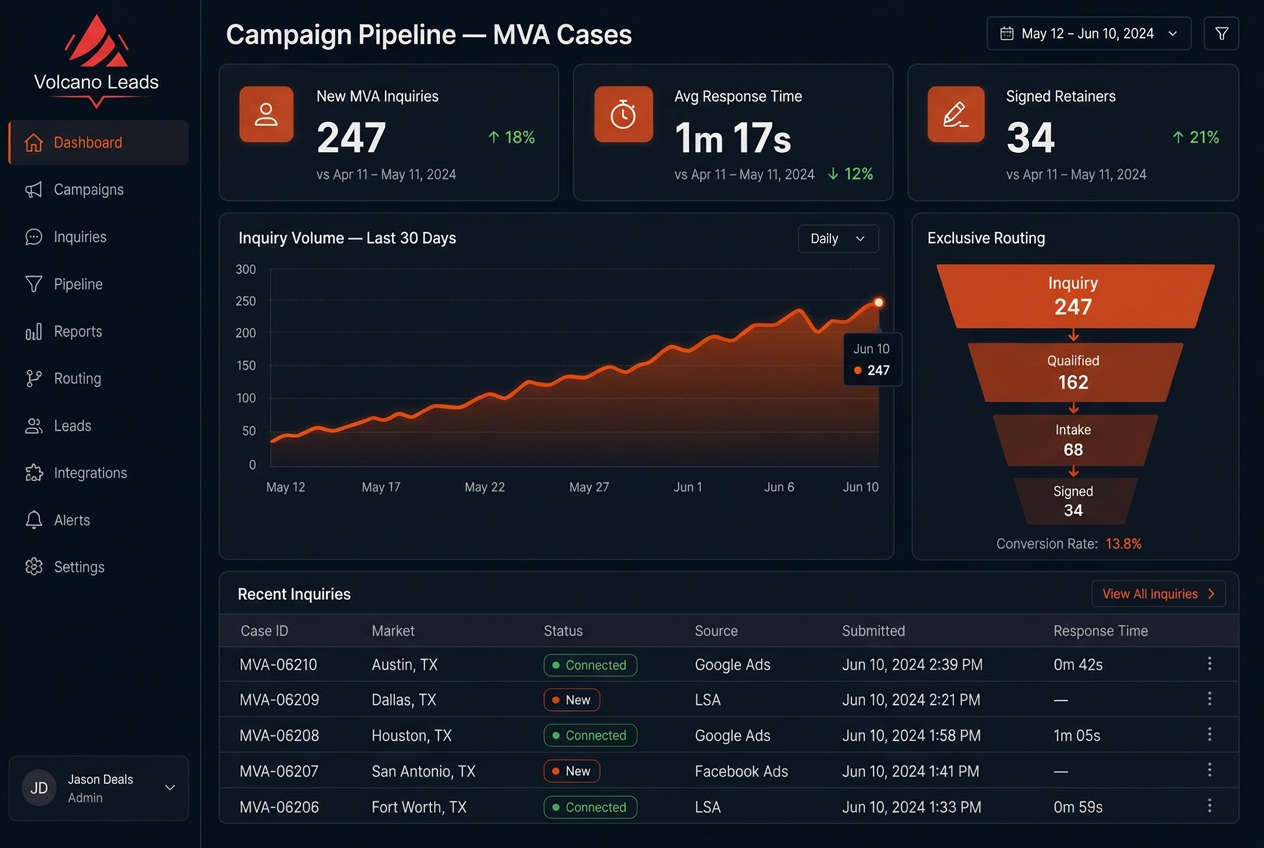
Task: Click the Integrations puzzle icon
Action: pos(34,472)
